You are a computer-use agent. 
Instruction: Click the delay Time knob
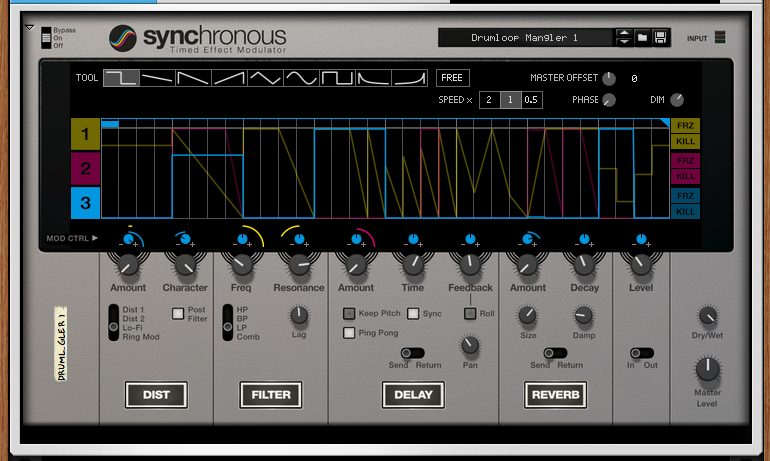click(413, 265)
